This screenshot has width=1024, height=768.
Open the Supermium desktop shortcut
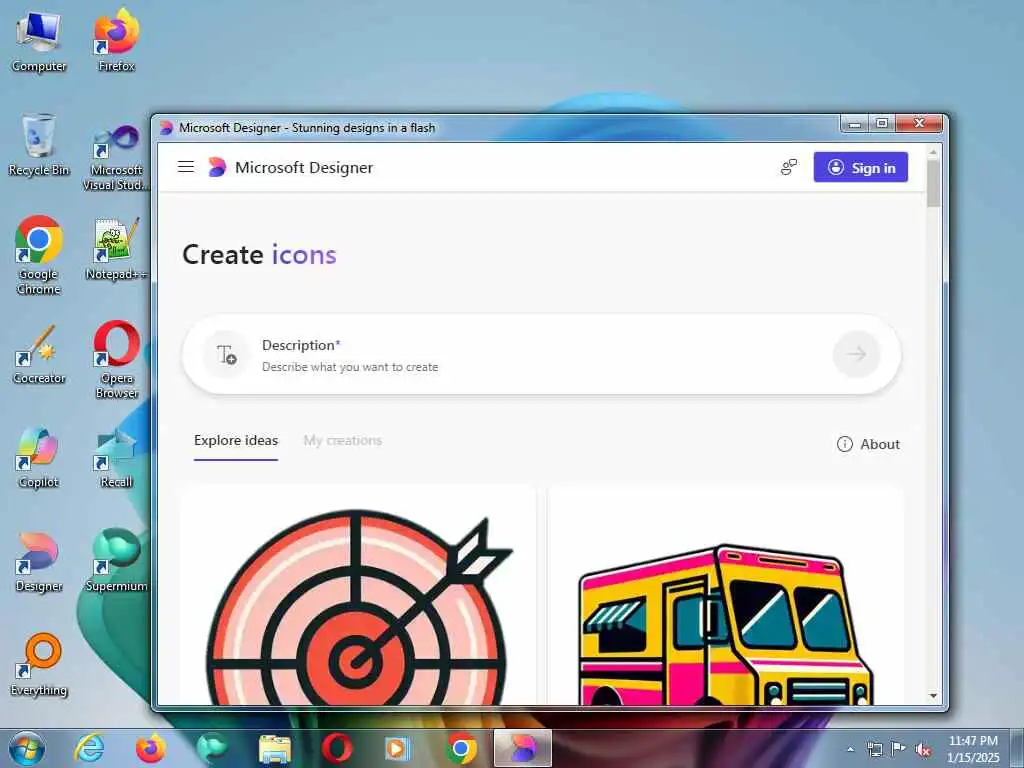coord(116,560)
